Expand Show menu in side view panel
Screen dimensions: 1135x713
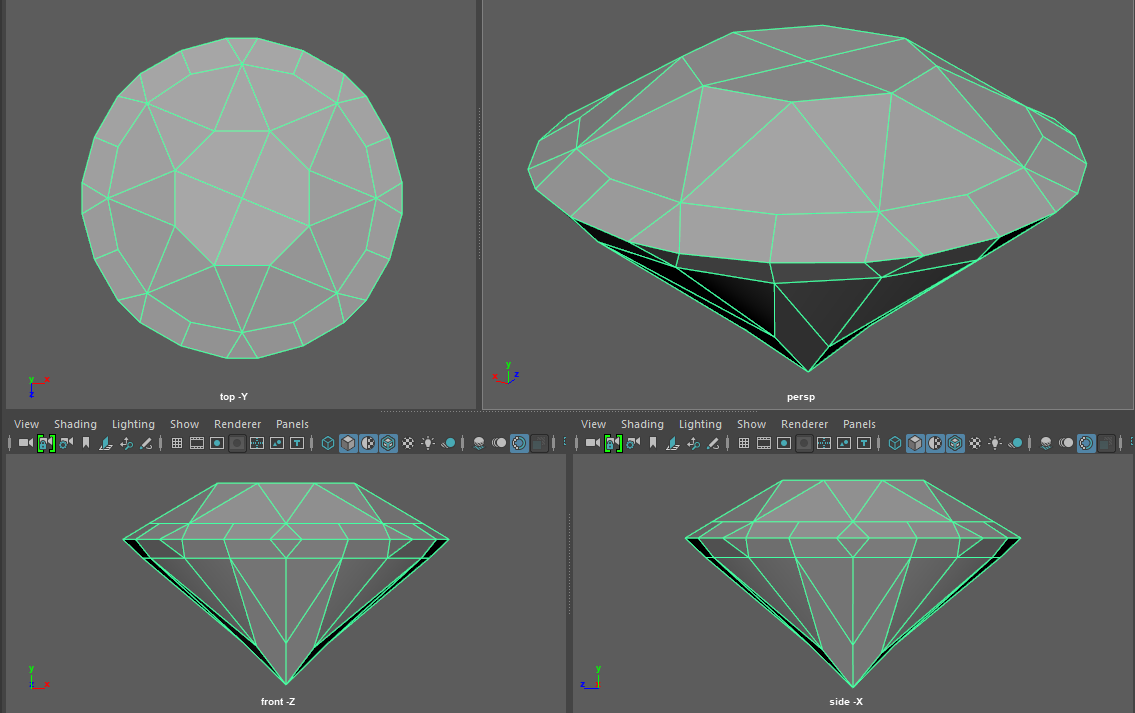751,424
